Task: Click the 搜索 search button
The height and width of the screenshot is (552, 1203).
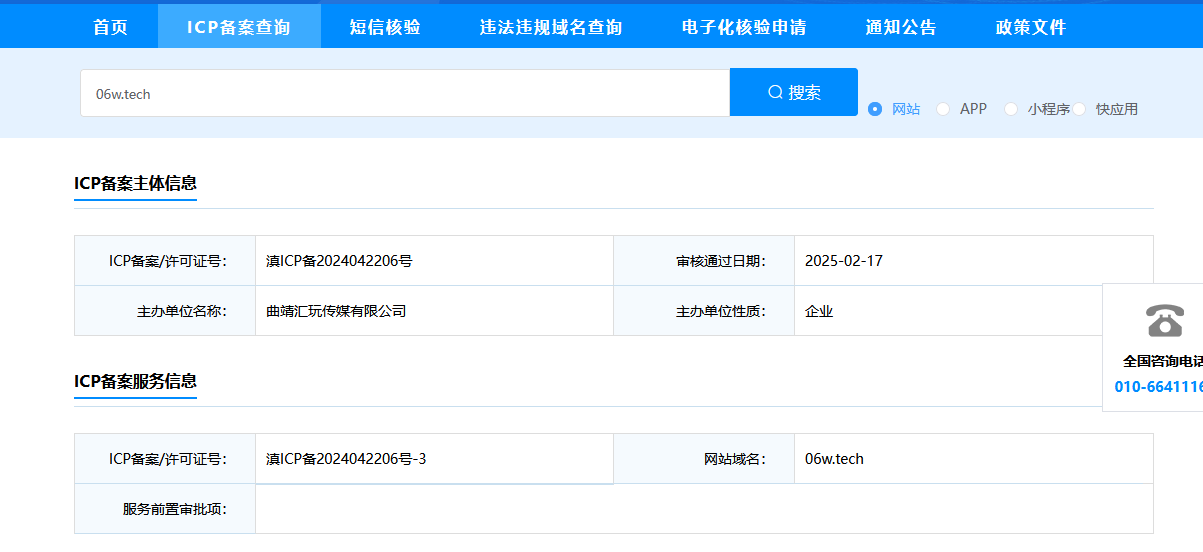Action: pyautogui.click(x=794, y=92)
